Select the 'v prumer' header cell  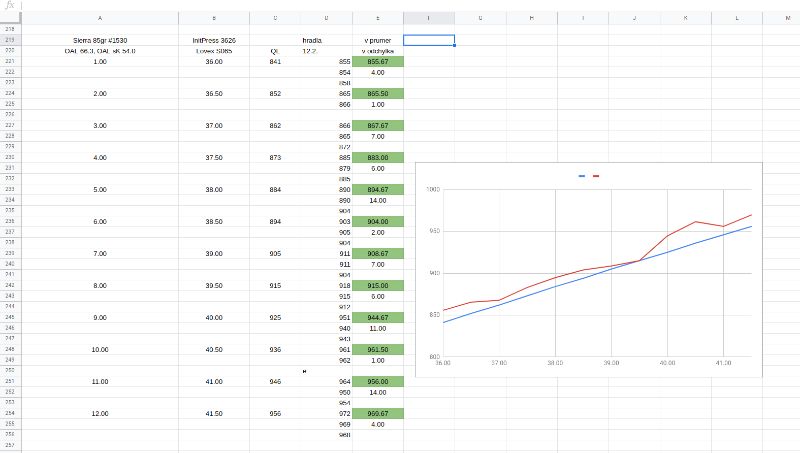(x=377, y=40)
